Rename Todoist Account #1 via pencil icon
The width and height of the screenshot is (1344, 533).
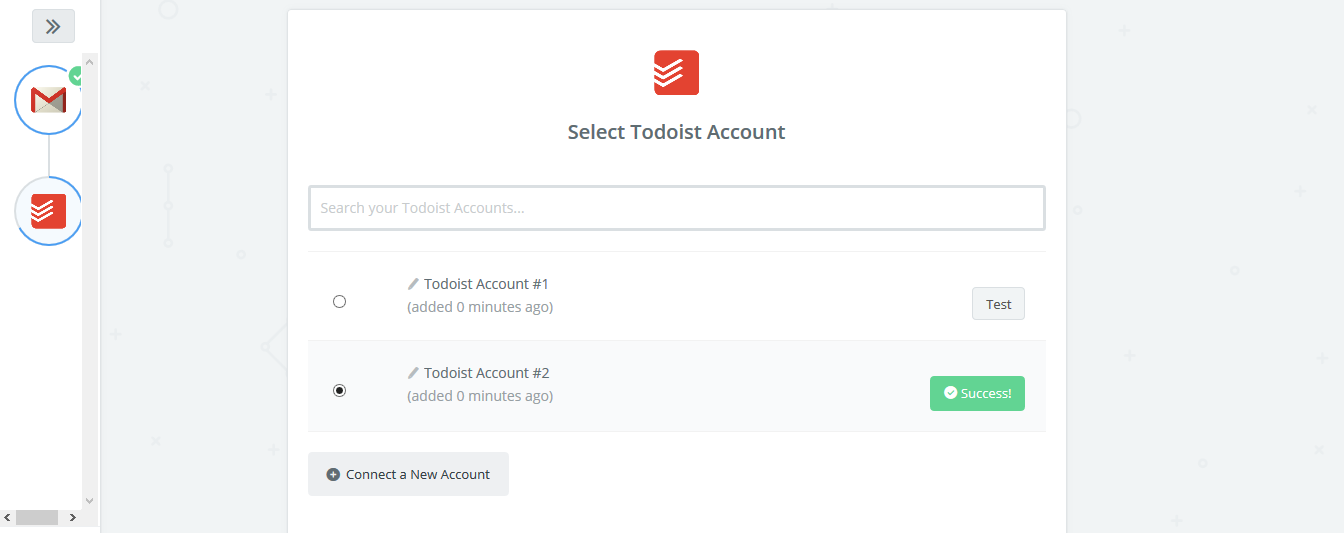[x=413, y=284]
